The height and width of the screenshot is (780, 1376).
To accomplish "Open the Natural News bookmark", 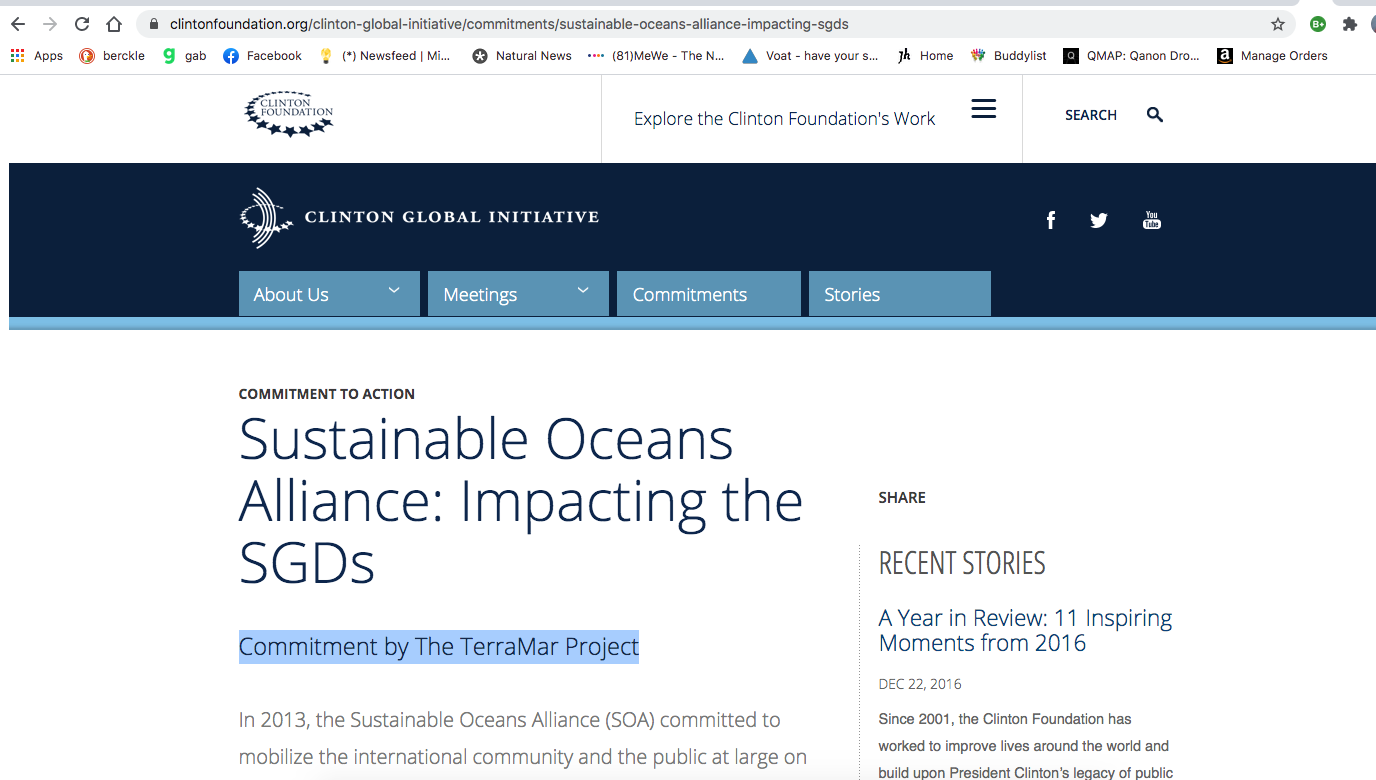I will (522, 56).
